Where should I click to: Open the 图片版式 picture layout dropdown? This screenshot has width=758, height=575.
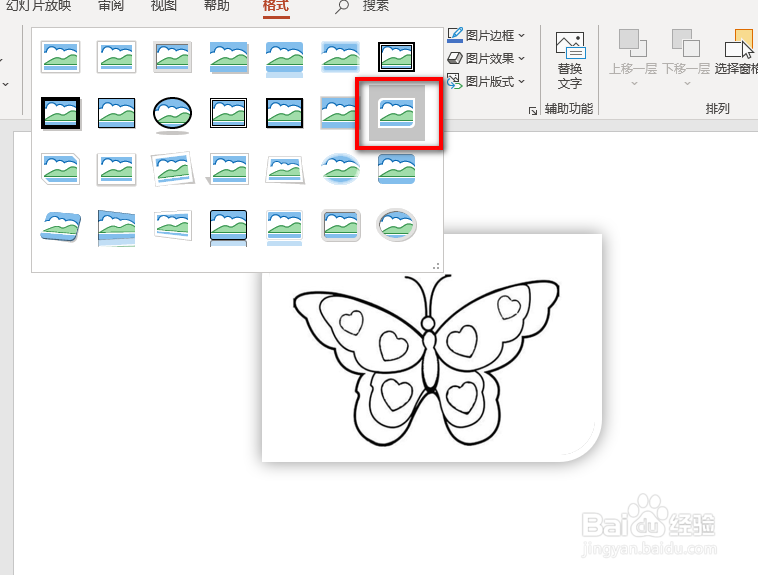click(486, 81)
